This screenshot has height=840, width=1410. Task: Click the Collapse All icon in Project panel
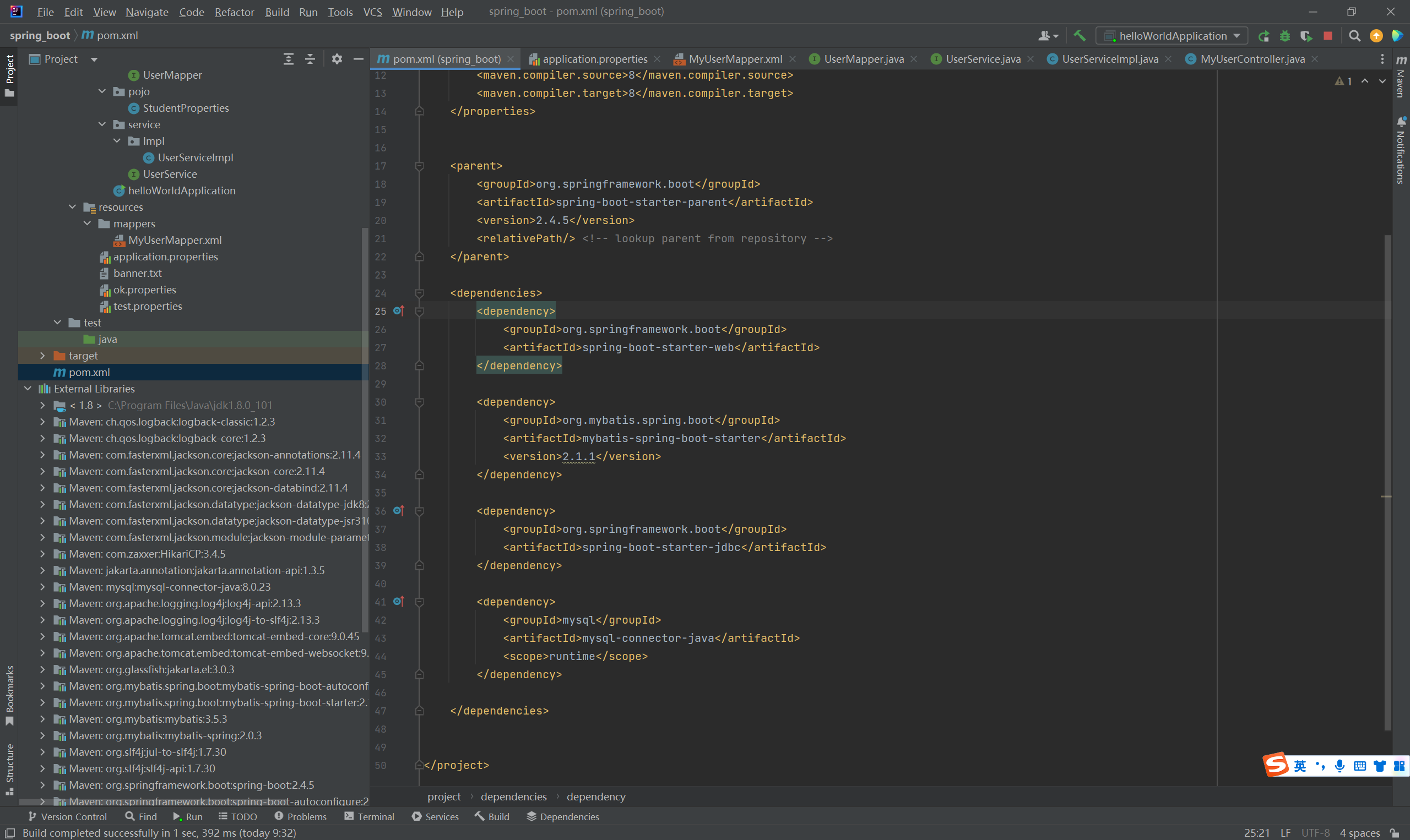click(x=310, y=59)
